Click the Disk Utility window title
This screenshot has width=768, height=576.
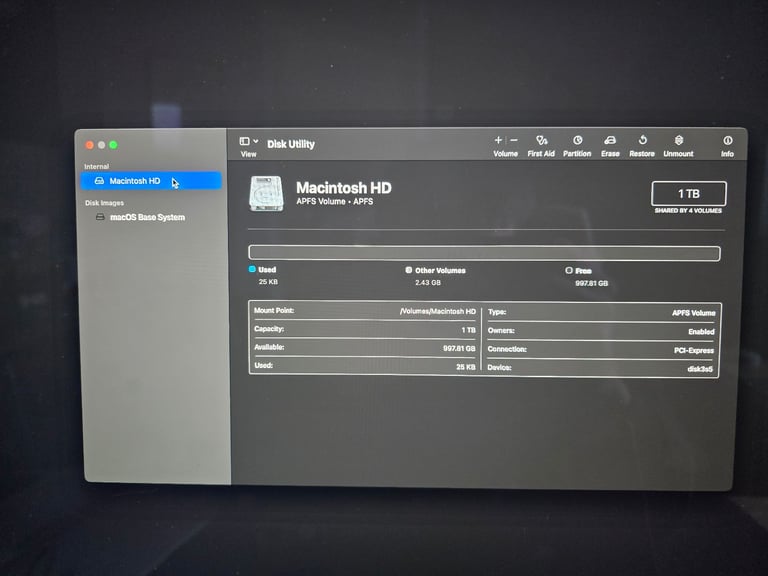(x=290, y=144)
